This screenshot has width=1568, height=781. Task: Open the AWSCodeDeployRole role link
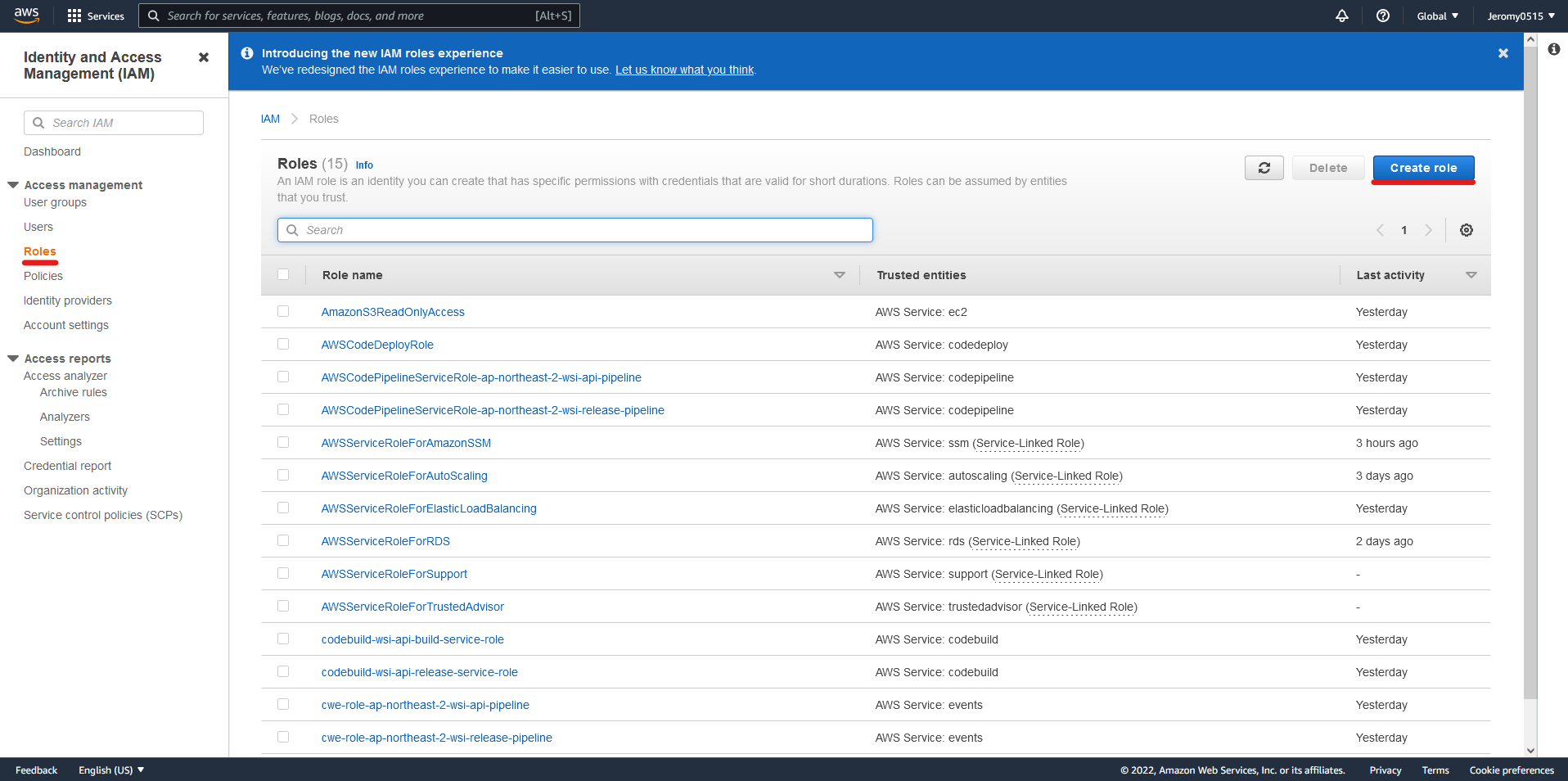[x=377, y=345]
